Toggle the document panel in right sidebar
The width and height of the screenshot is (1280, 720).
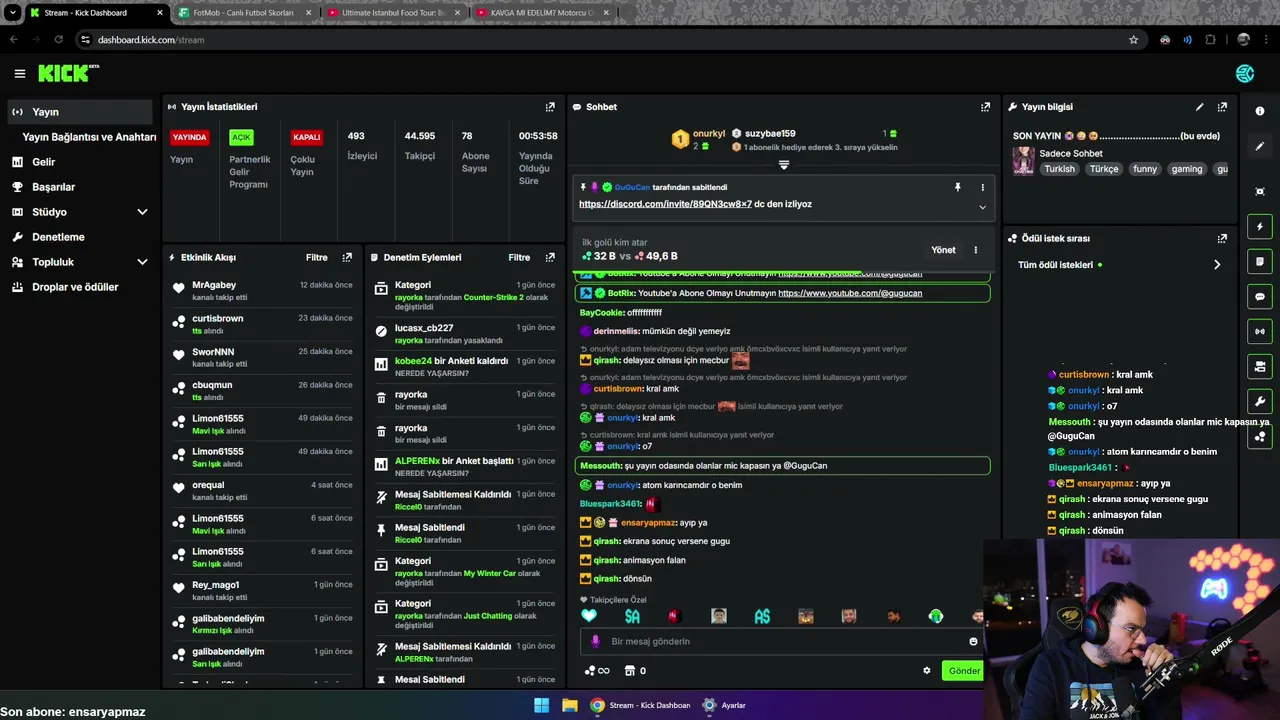(1260, 262)
